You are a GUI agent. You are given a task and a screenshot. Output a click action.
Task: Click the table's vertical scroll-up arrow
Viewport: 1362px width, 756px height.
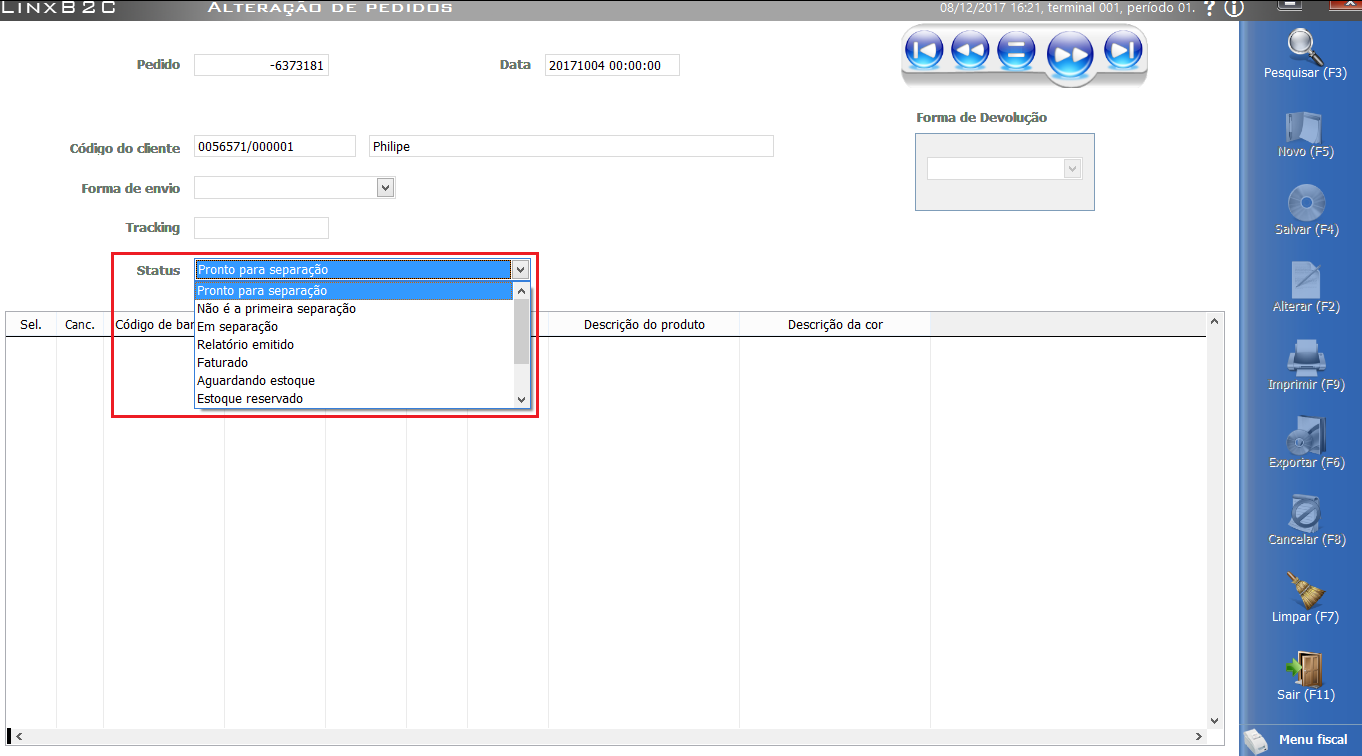click(1216, 321)
